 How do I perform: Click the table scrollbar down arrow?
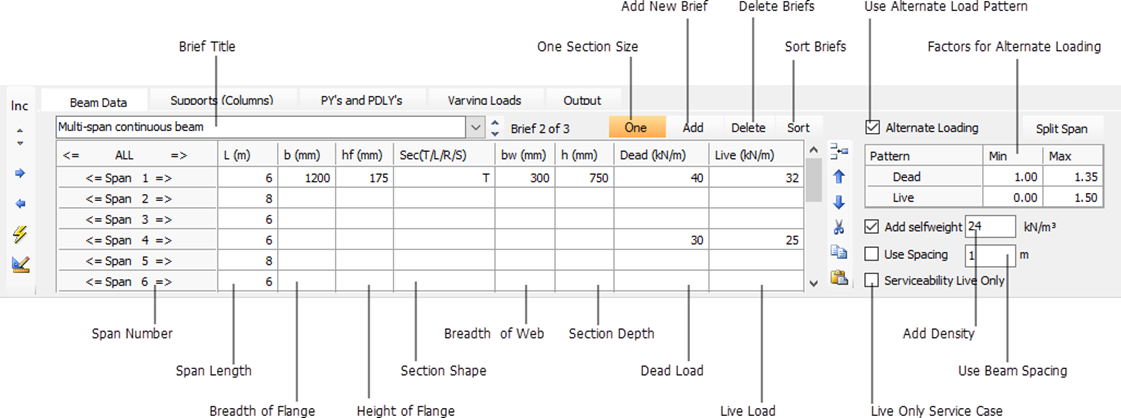tap(813, 283)
